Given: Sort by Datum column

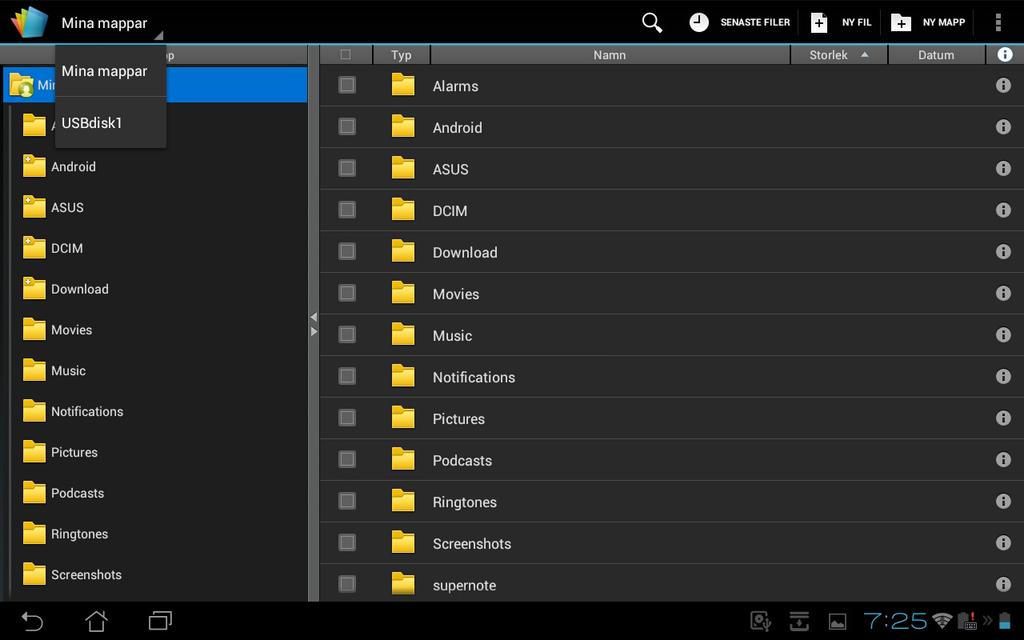Looking at the screenshot, I should pos(936,55).
